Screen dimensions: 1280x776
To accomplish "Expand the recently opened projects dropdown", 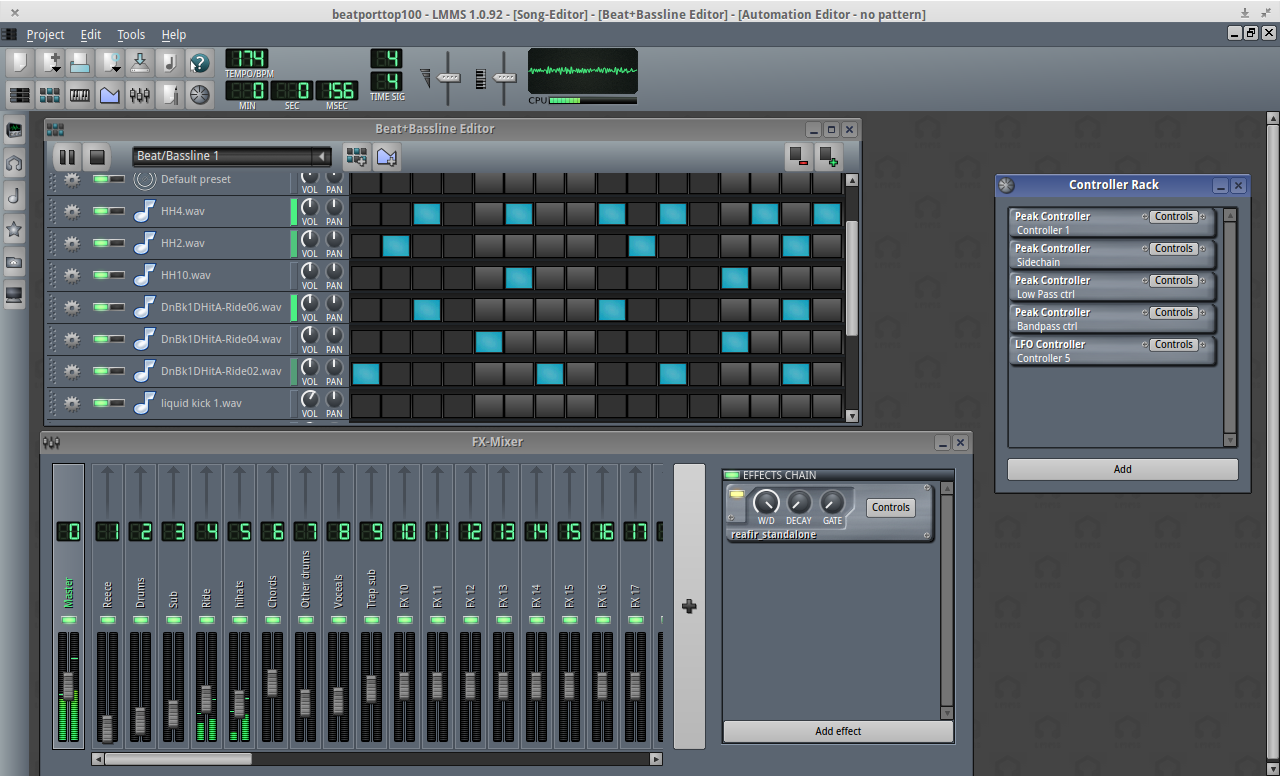I will tap(110, 63).
